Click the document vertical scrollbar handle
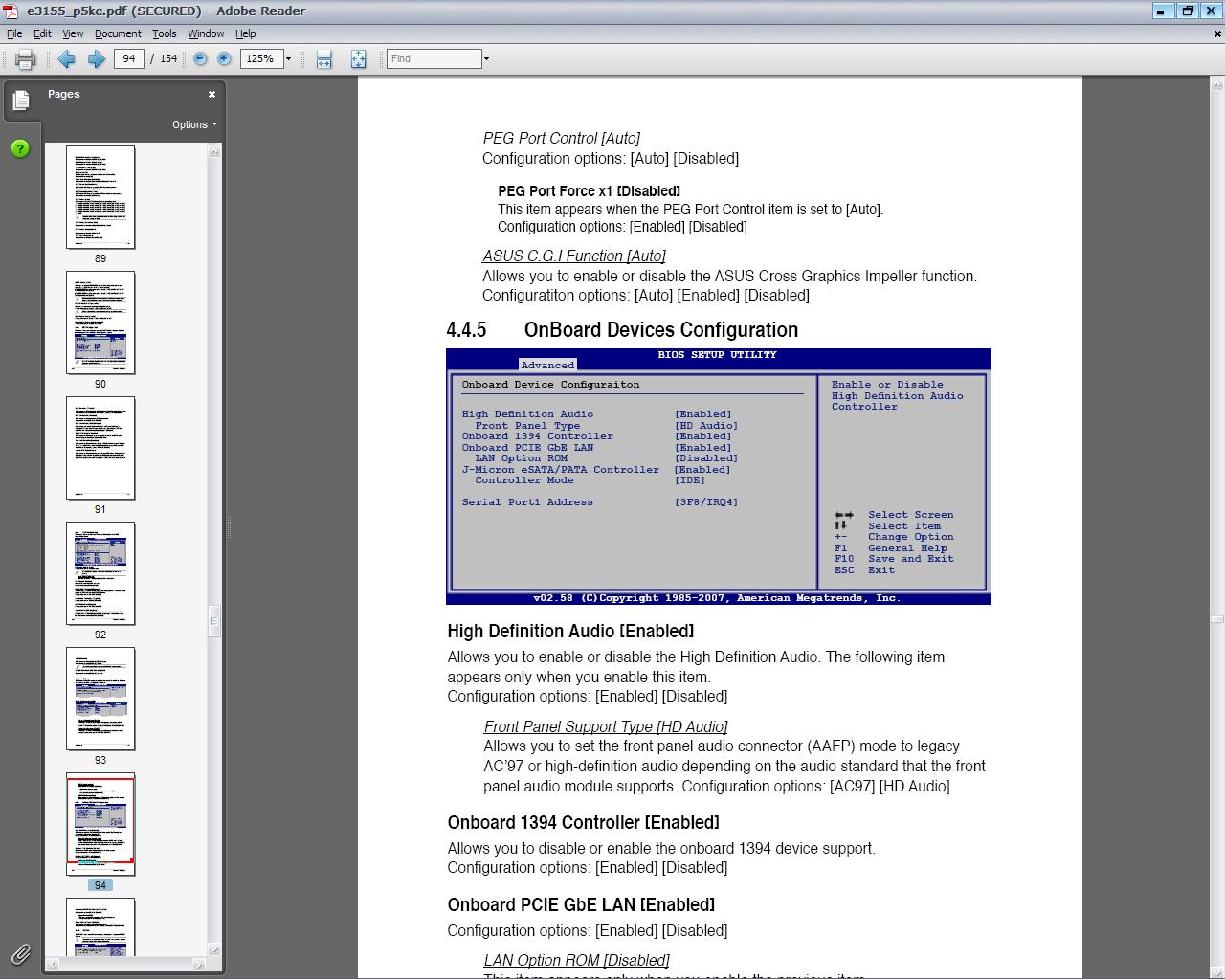The width and height of the screenshot is (1225, 980). click(x=1217, y=619)
